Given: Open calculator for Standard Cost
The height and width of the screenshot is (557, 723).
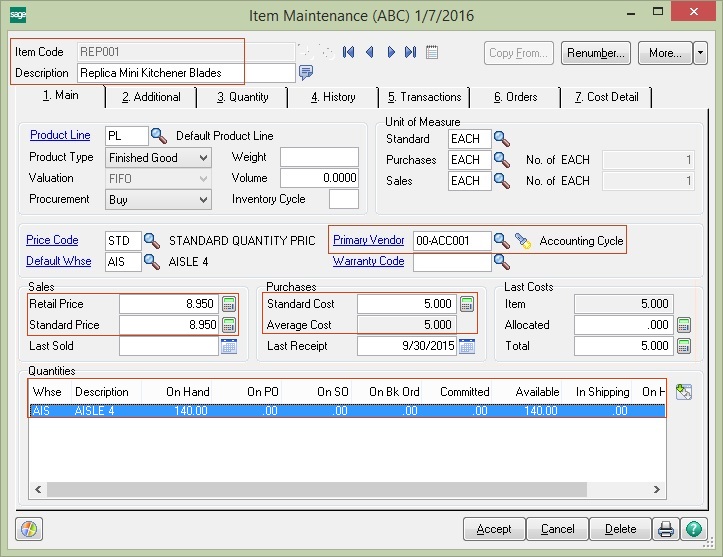Looking at the screenshot, I should [467, 304].
